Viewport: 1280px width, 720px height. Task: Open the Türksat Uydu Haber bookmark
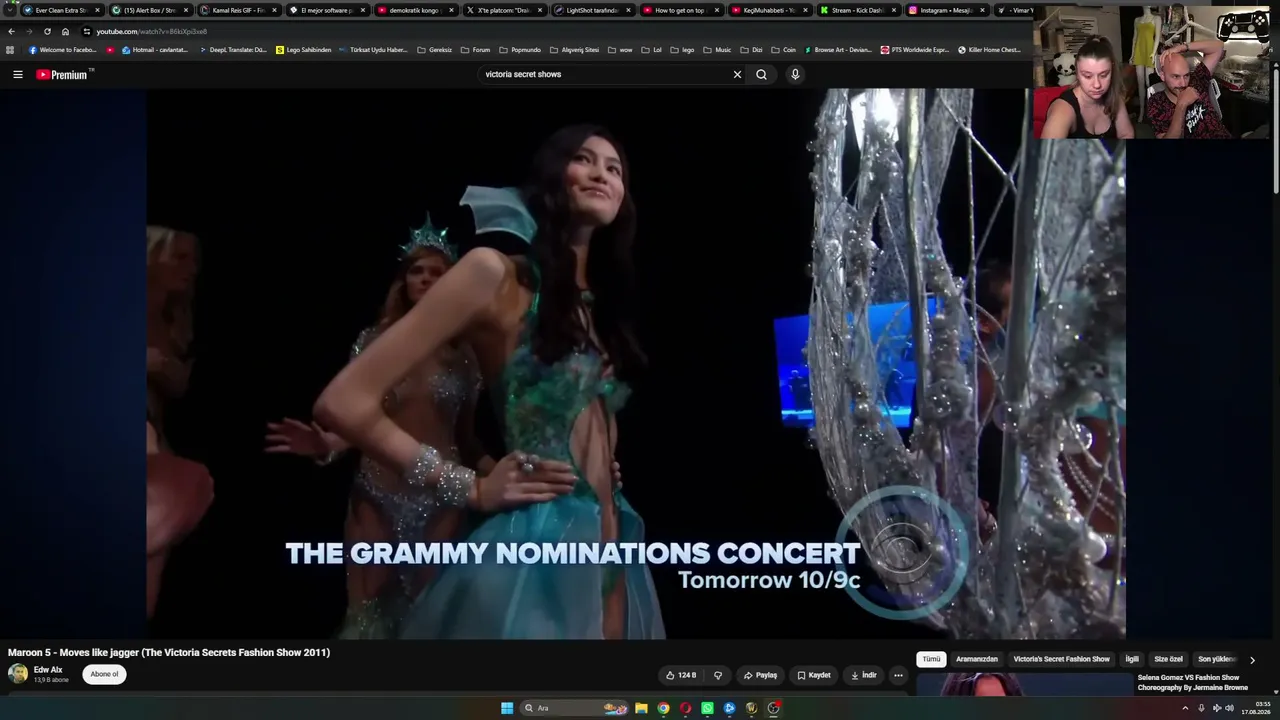373,50
